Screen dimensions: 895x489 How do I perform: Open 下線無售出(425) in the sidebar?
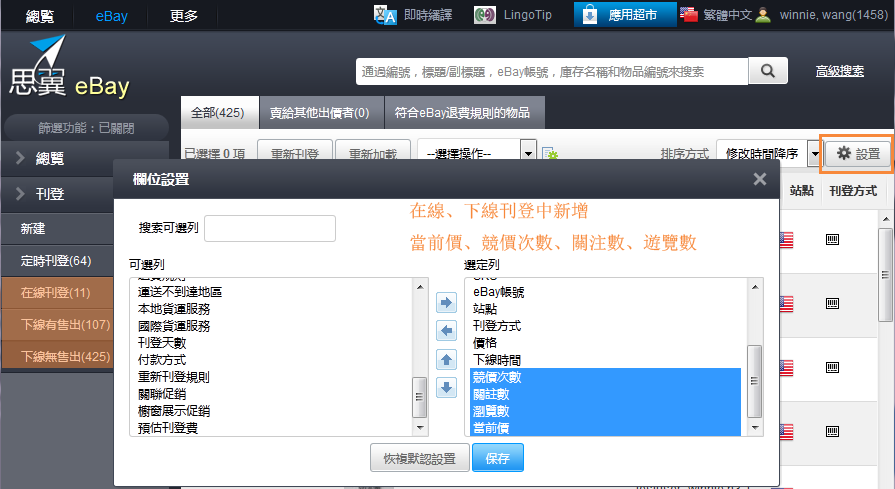click(58, 357)
